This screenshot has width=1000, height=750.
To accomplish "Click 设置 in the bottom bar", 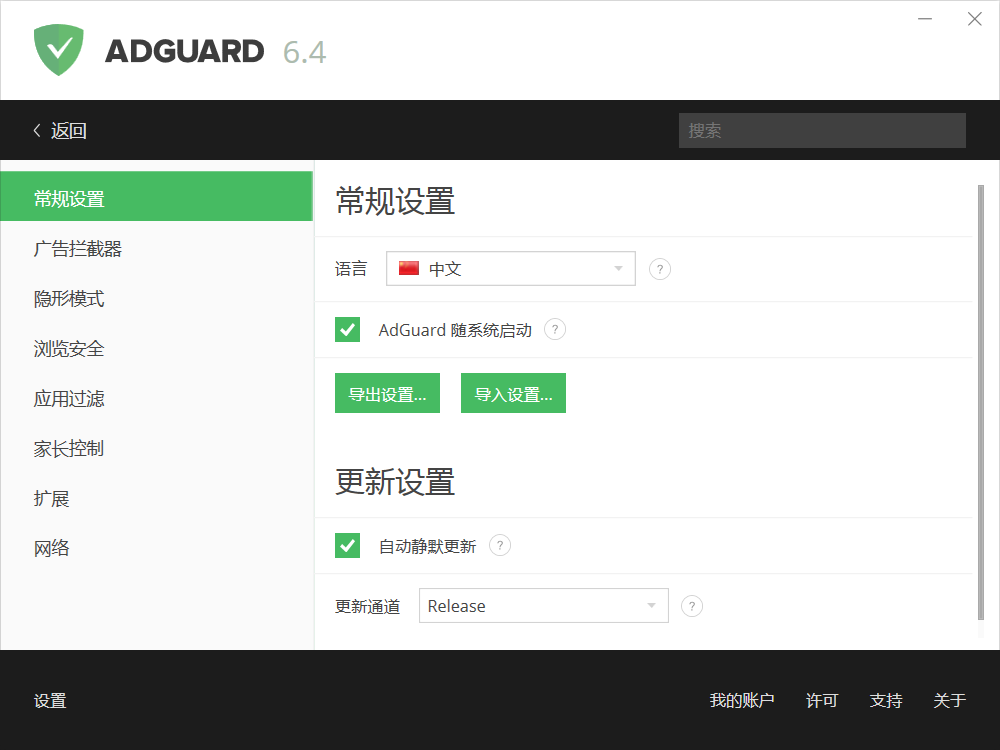I will pyautogui.click(x=50, y=700).
